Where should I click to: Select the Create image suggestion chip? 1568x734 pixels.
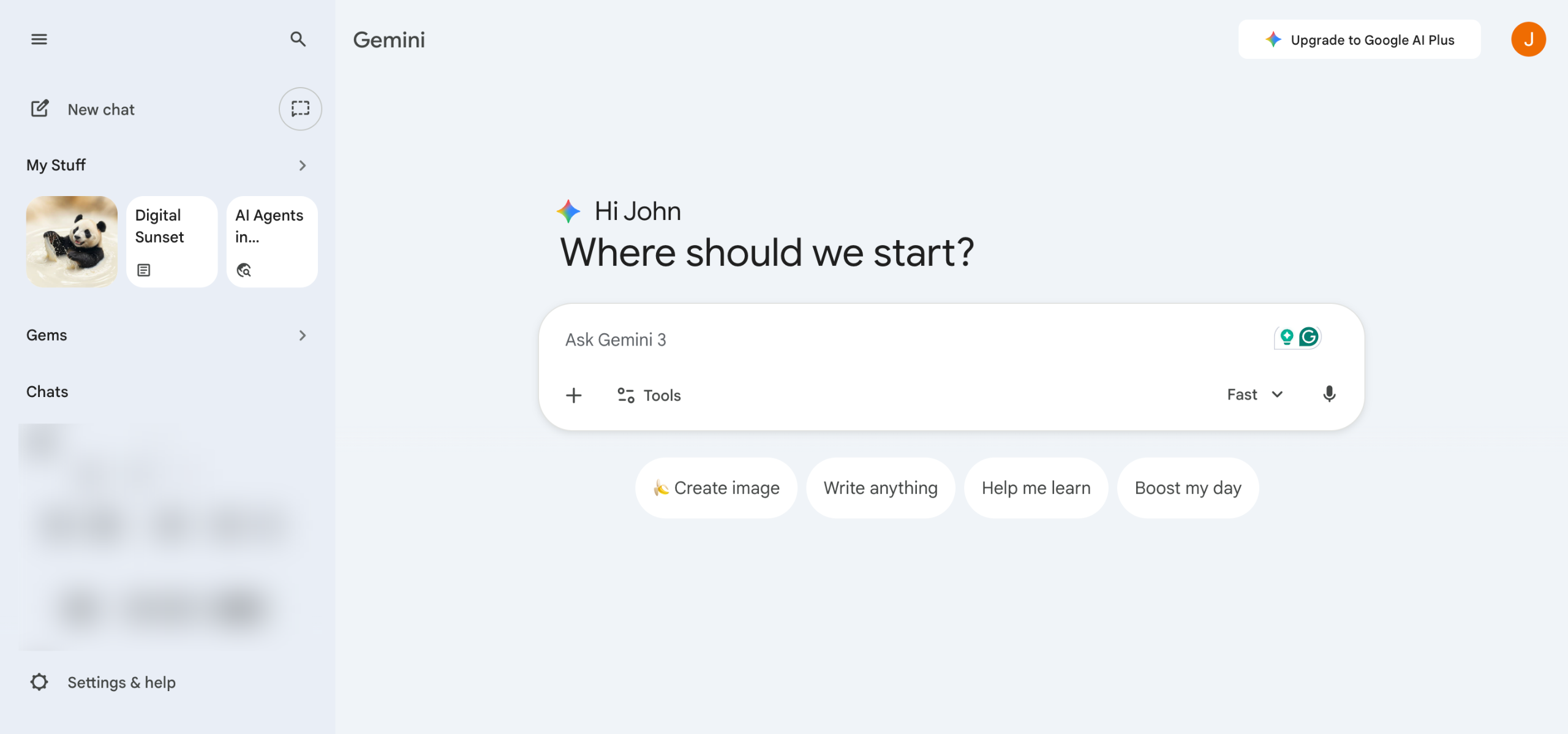[x=716, y=488]
